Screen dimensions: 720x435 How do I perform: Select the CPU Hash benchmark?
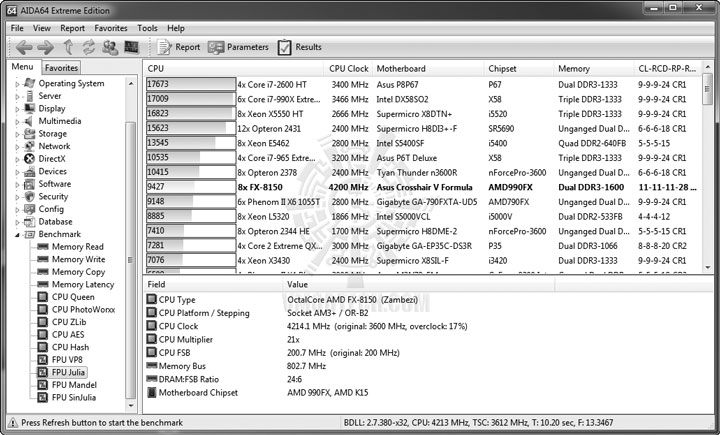[x=70, y=347]
